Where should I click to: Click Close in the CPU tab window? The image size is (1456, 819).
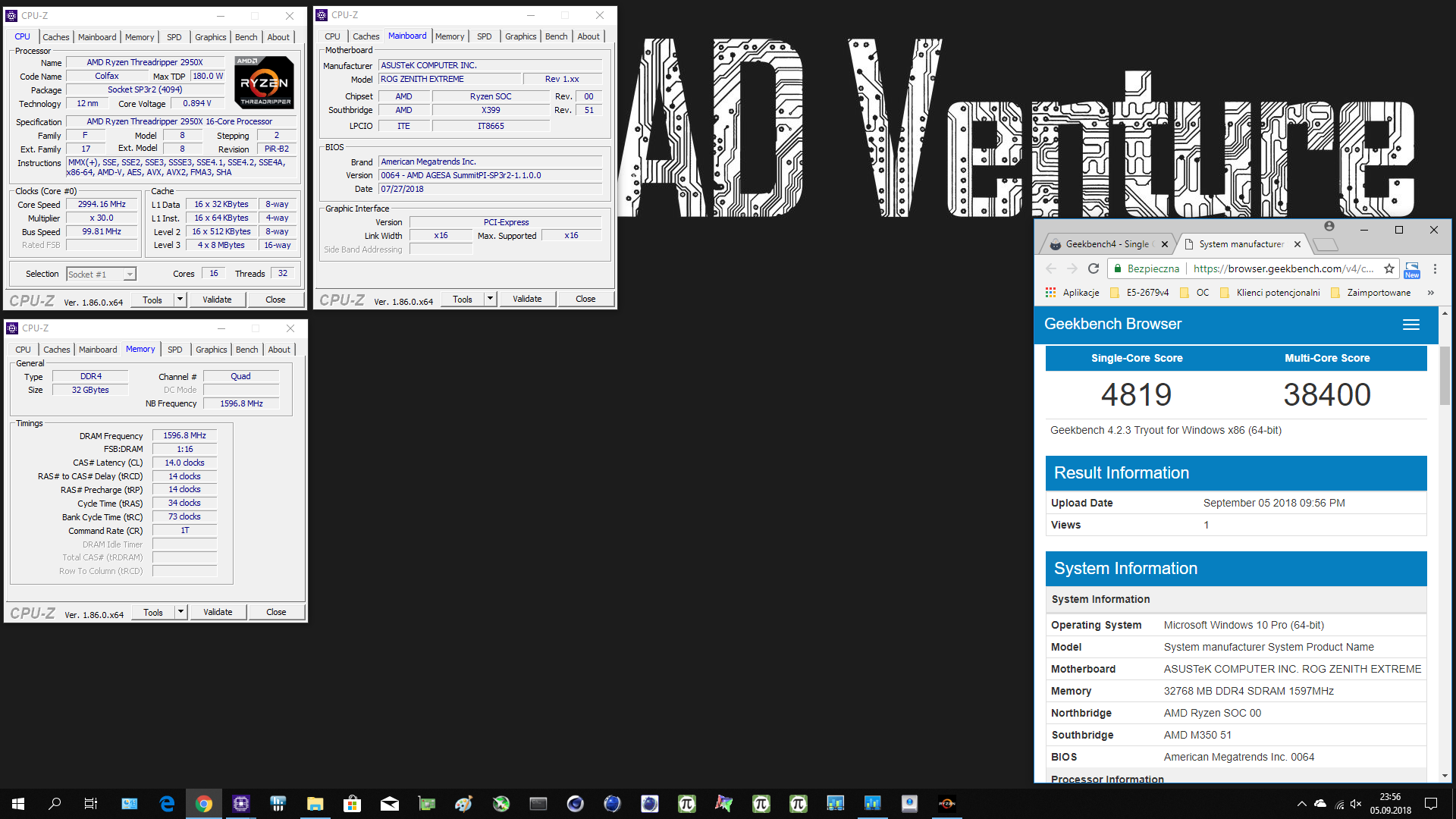(x=275, y=300)
